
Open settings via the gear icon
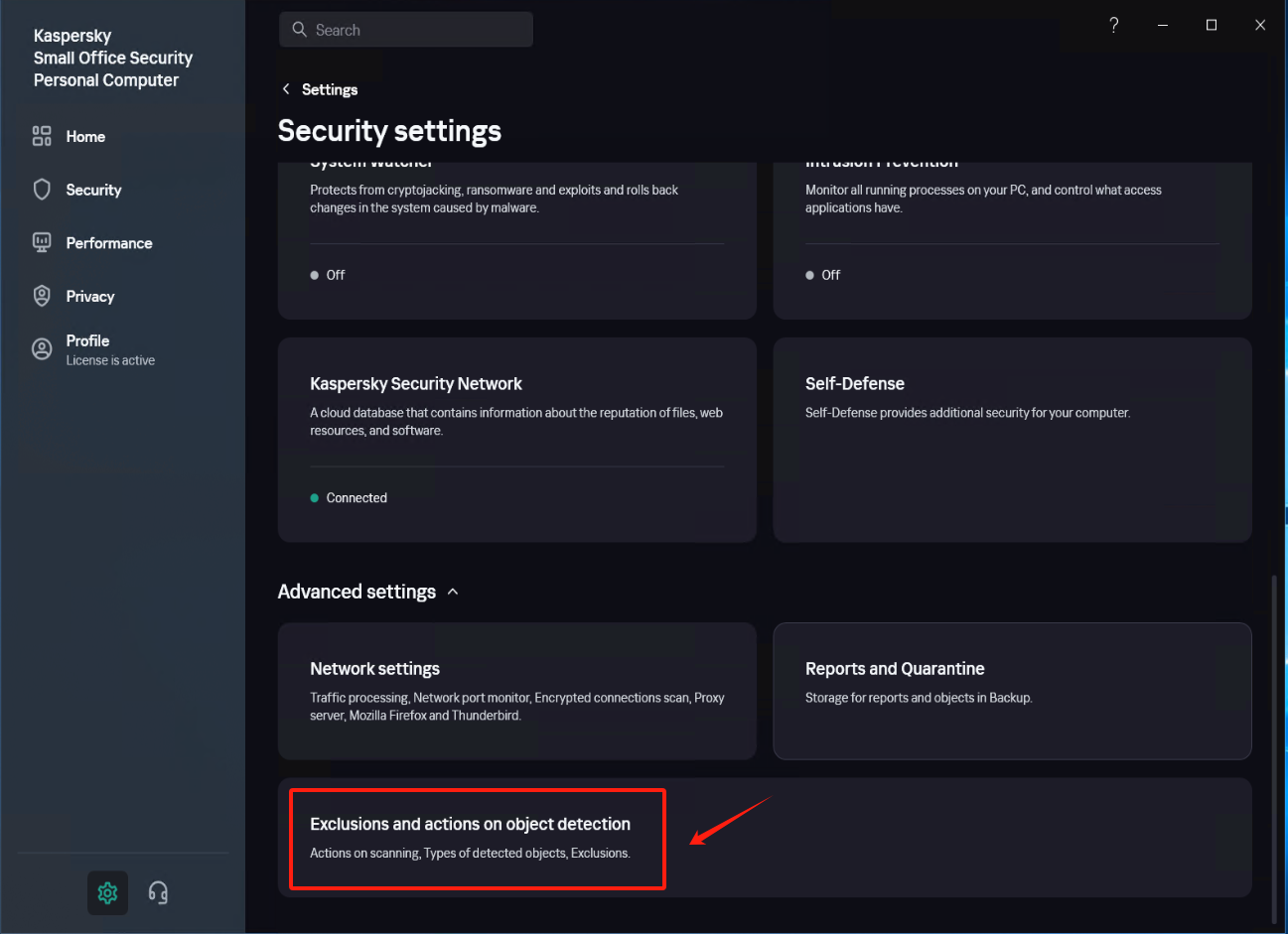(x=107, y=892)
